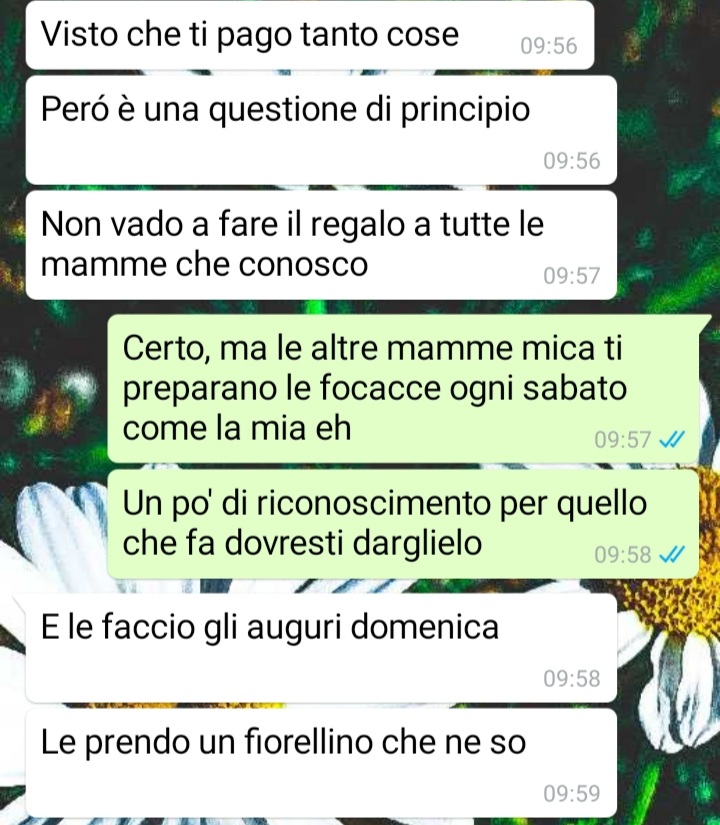Tap the 'Le prendo un fiorellino' message
720x825 pixels.
[321, 763]
